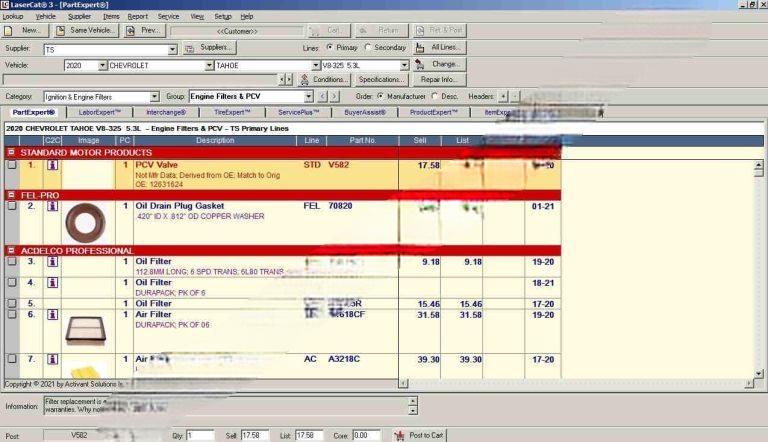Open the Setup menu
The height and width of the screenshot is (442, 768).
point(223,16)
